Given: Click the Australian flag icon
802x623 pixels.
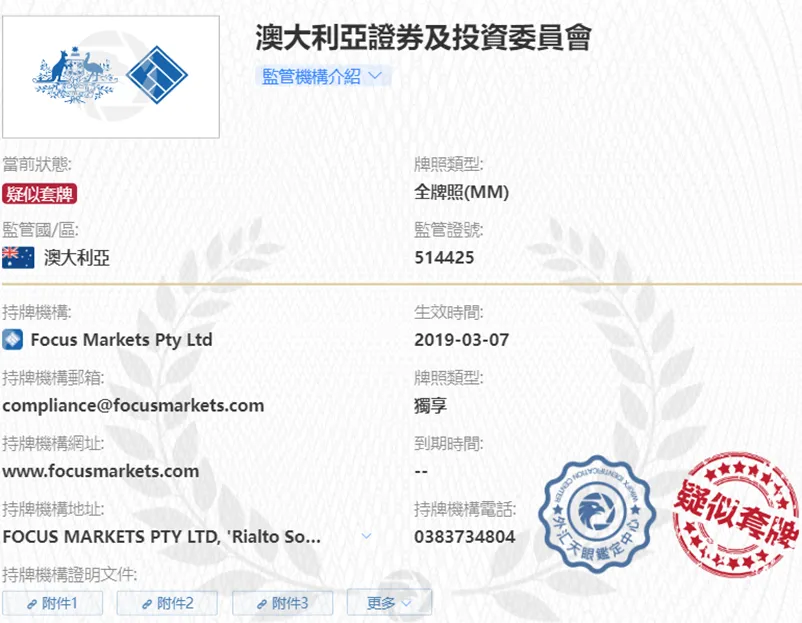Looking at the screenshot, I should click(x=18, y=257).
